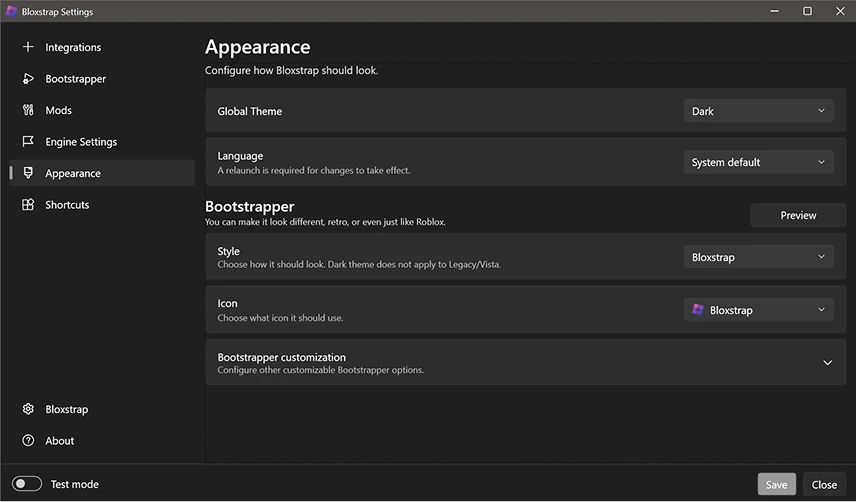Click the Integrations plus icon
Image resolution: width=856 pixels, height=502 pixels.
(28, 47)
